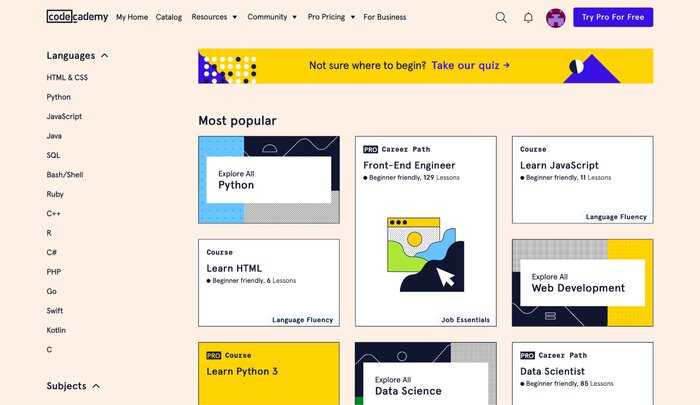Open Learn Python 3 course card
Viewport: 700px width, 405px height.
pos(269,373)
